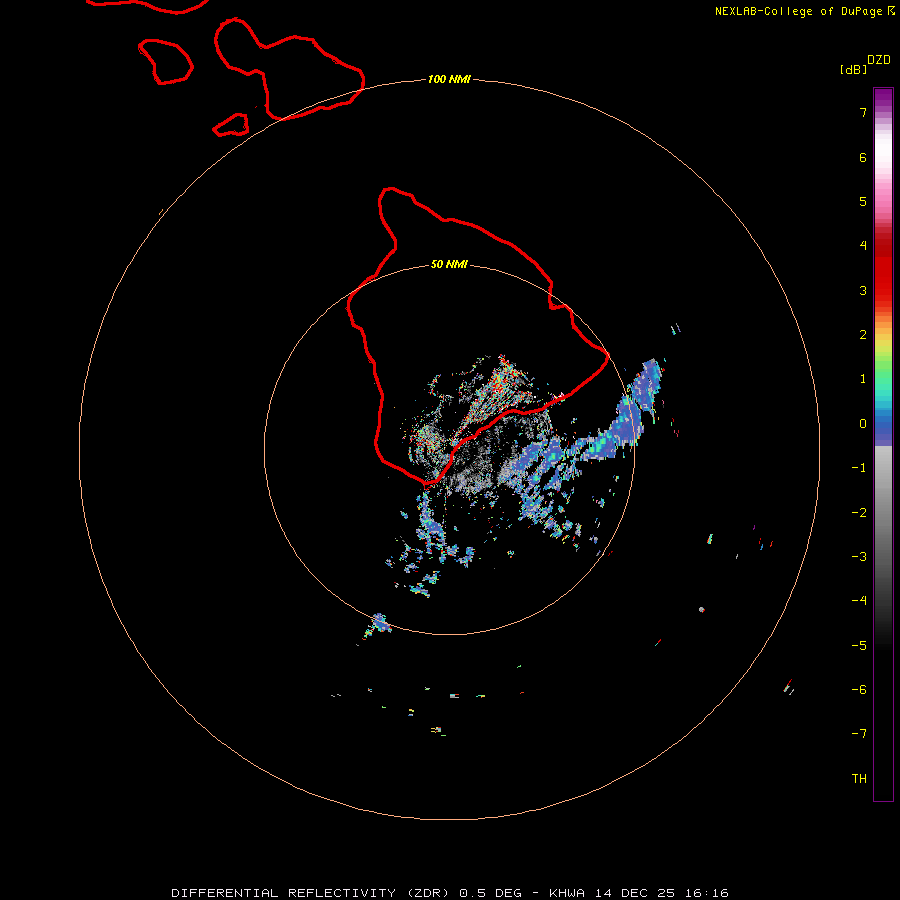Click the TH threshold label on legend
The image size is (900, 900).
tap(859, 779)
